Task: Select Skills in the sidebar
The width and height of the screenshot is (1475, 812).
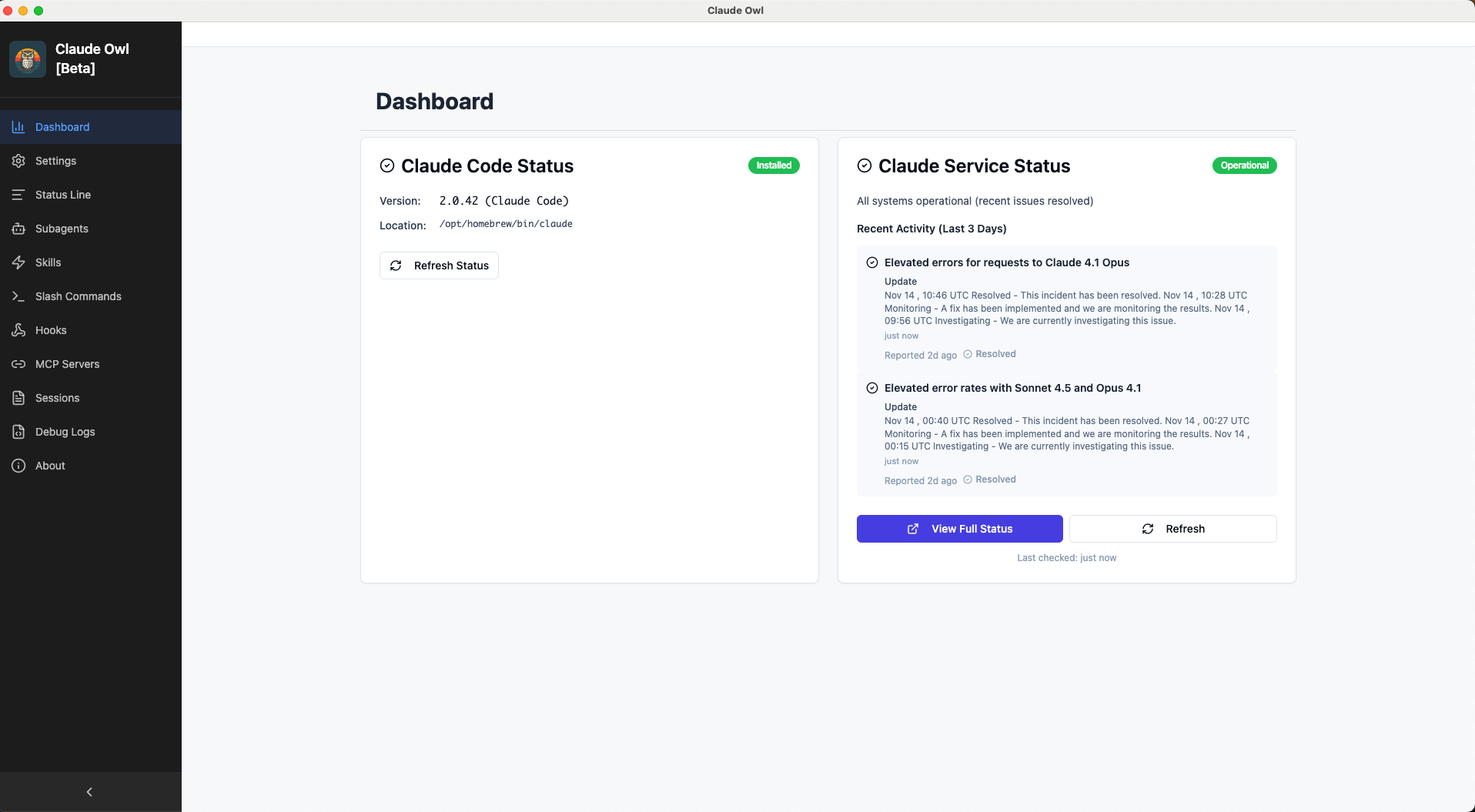Action: (x=91, y=262)
